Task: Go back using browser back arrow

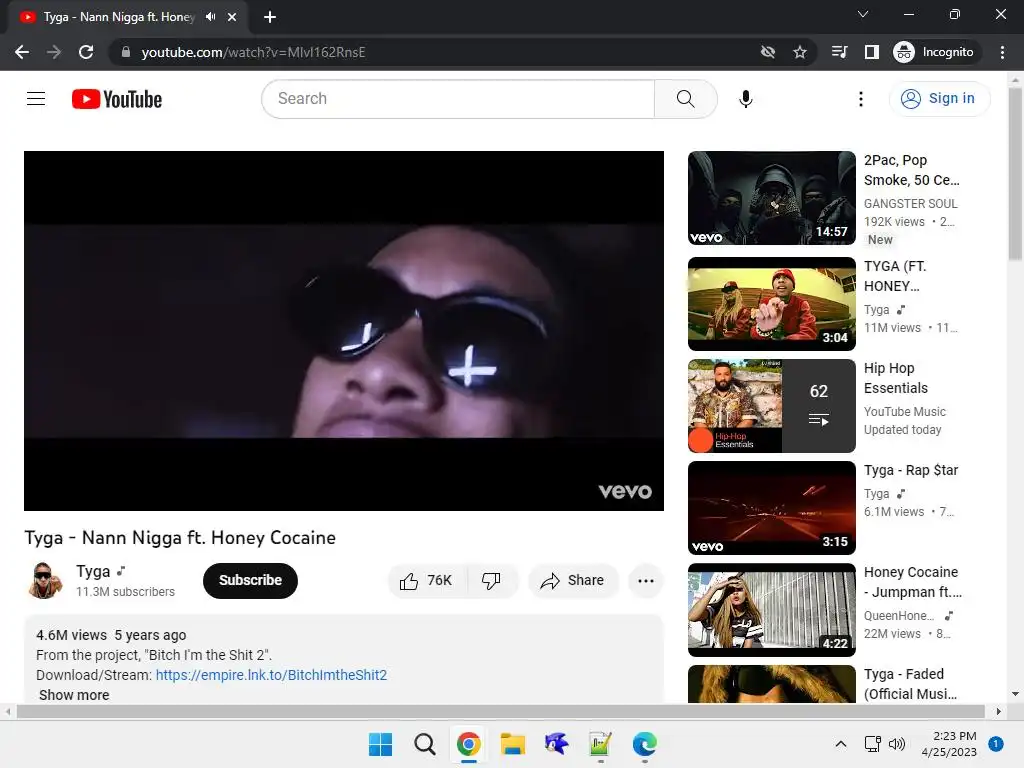Action: (22, 52)
